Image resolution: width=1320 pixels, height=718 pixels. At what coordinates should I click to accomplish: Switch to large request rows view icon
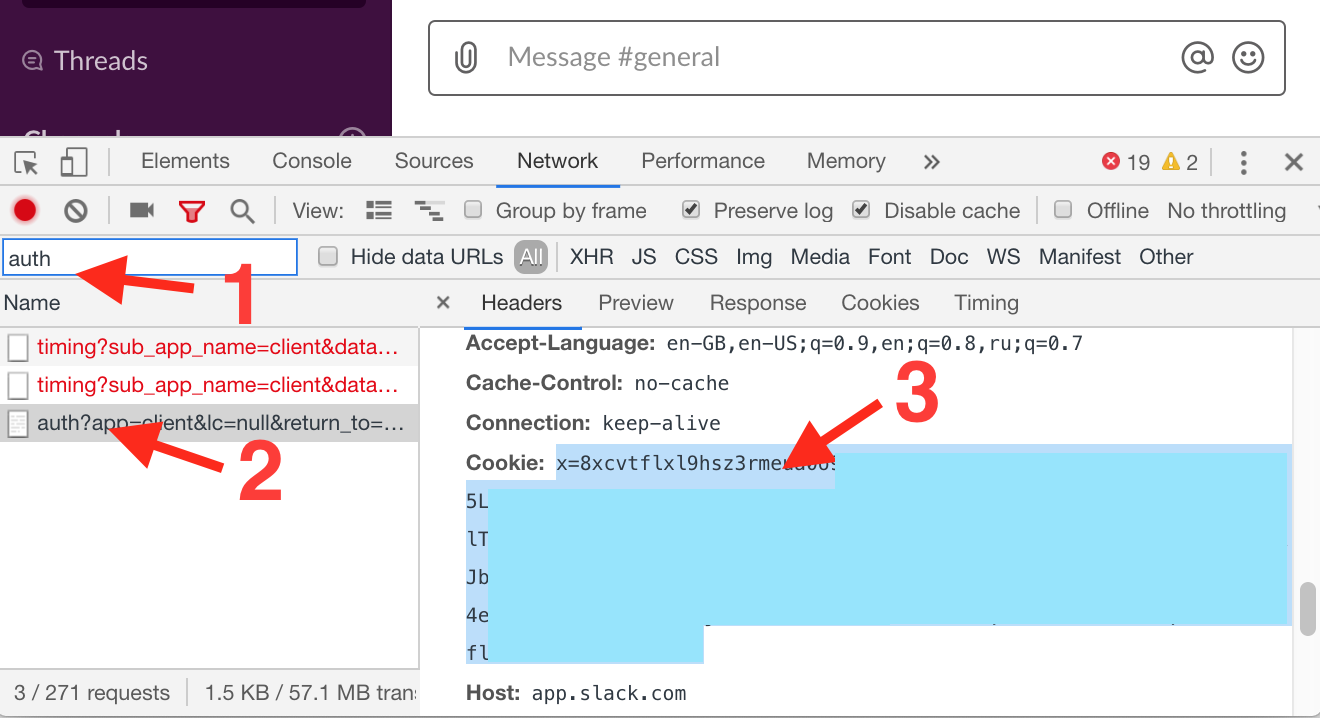[x=379, y=210]
